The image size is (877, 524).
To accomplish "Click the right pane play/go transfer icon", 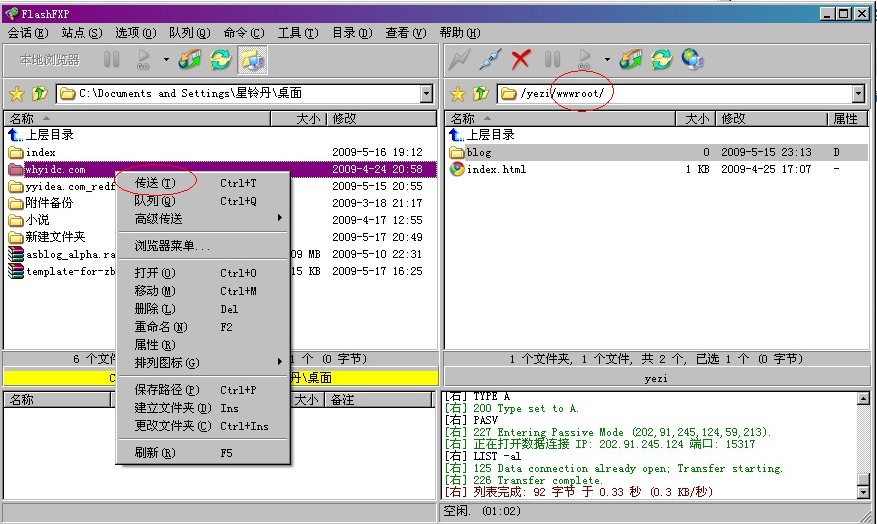I will pyautogui.click(x=584, y=59).
